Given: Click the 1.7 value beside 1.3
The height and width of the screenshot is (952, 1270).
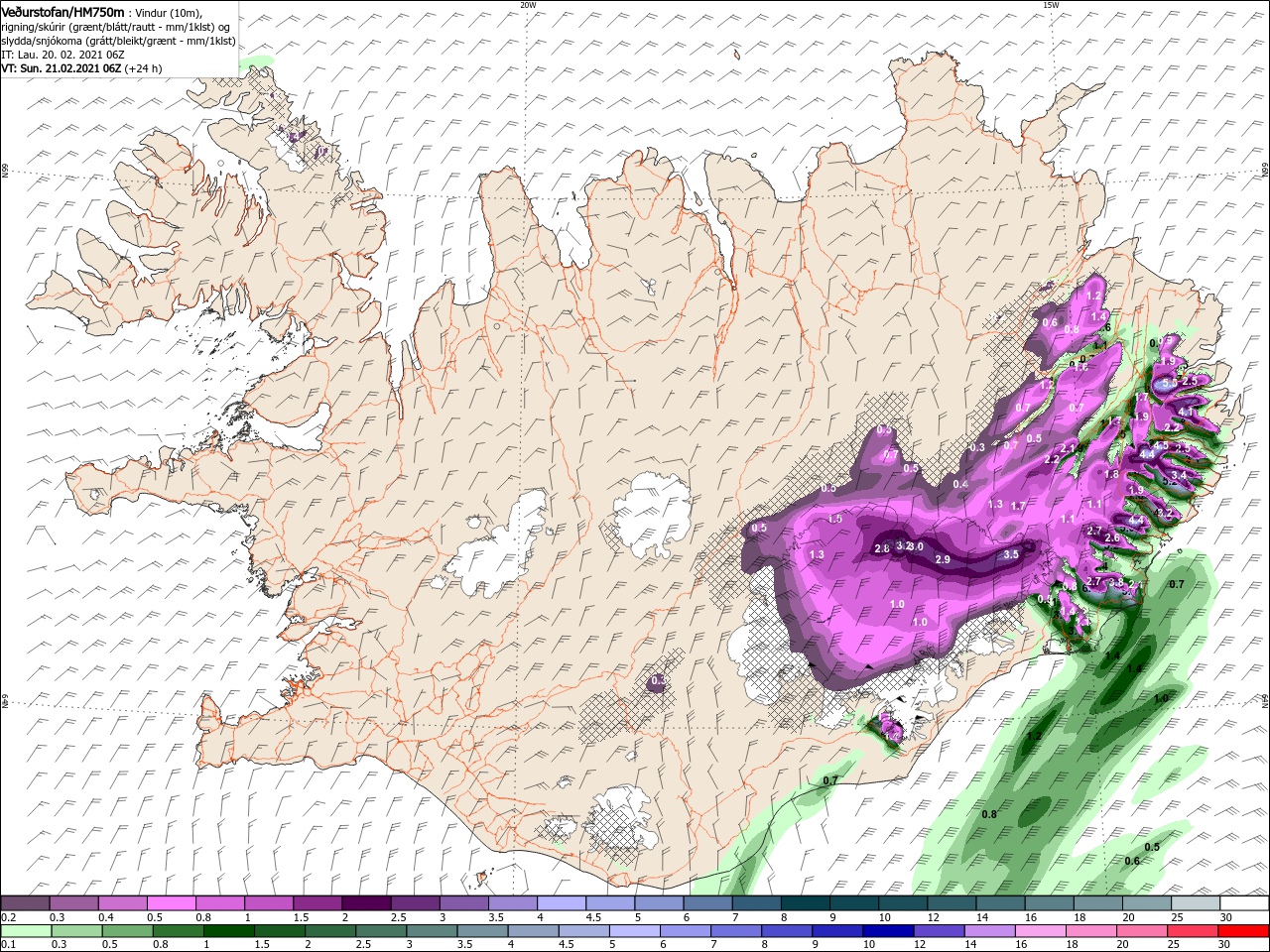Looking at the screenshot, I should [1018, 507].
